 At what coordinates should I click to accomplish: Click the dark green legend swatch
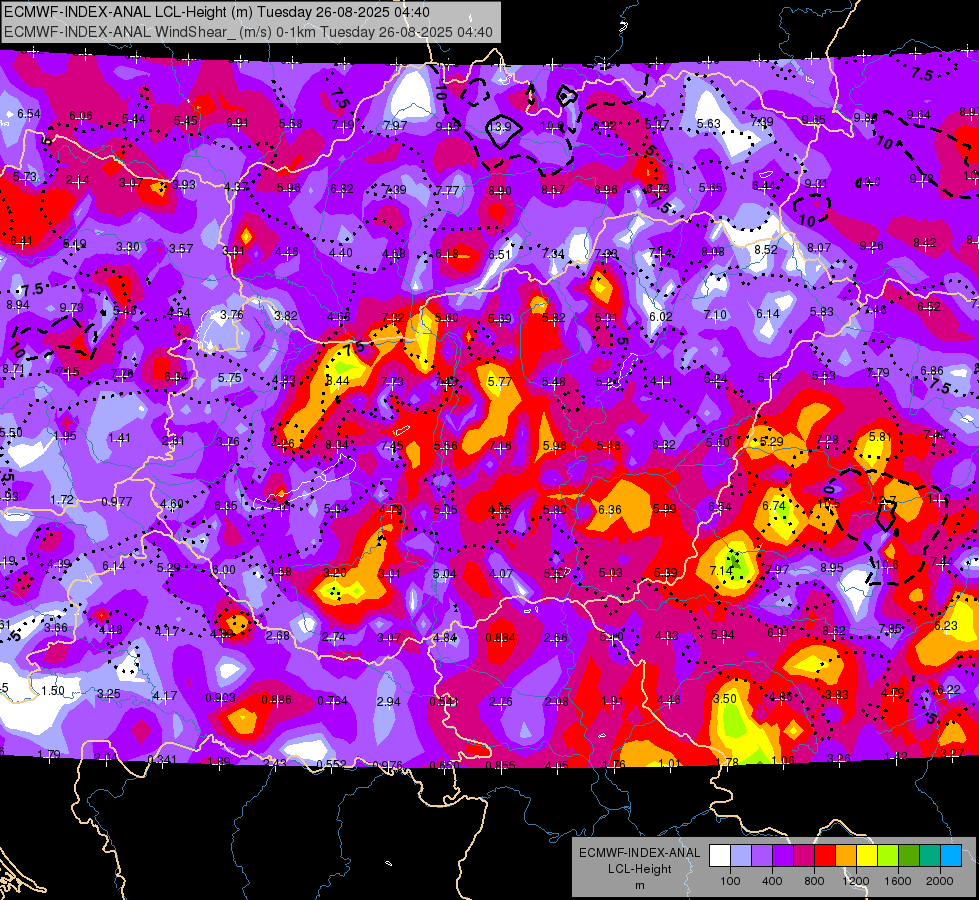909,856
